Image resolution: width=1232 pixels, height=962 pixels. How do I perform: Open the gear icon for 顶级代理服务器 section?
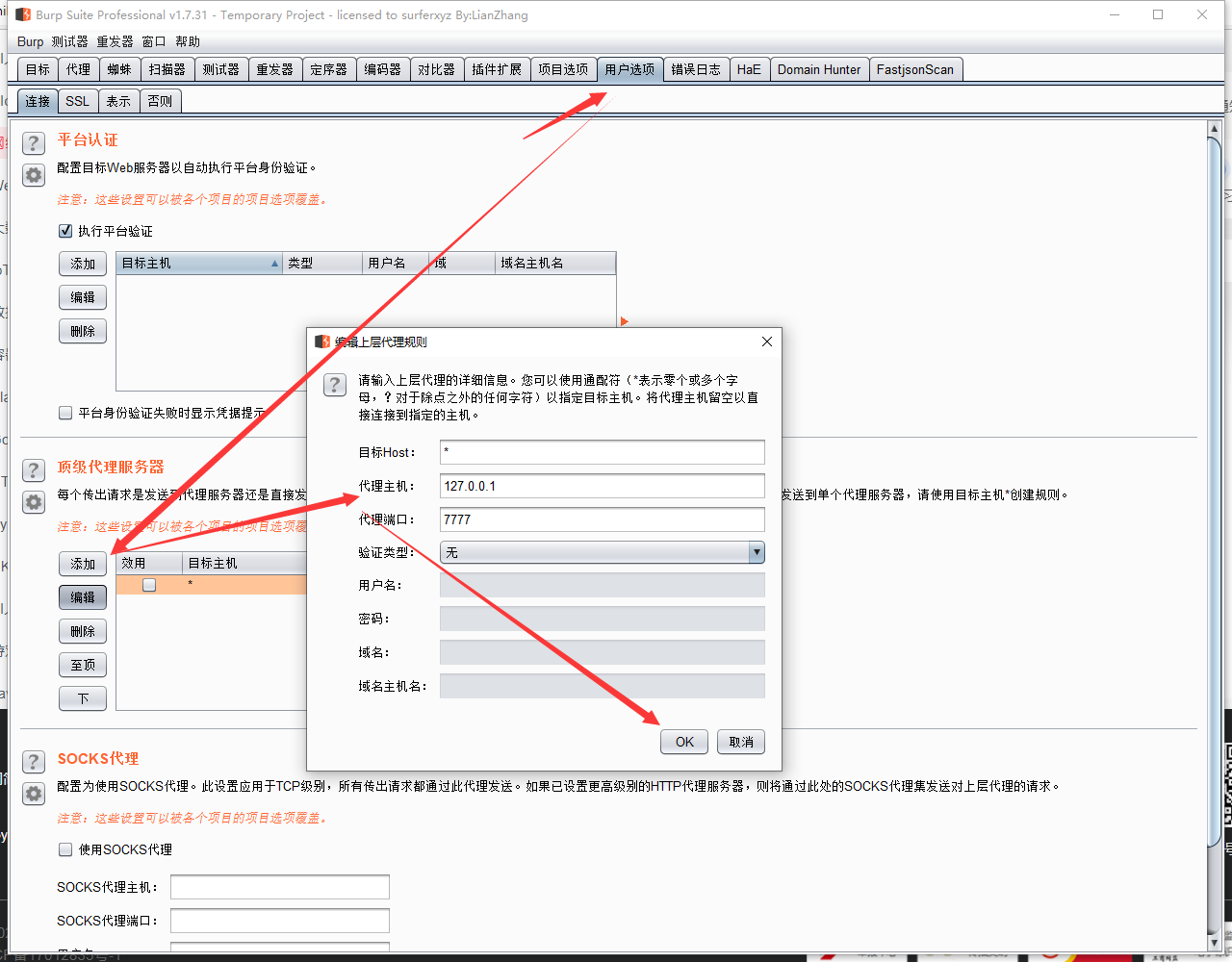[x=34, y=502]
